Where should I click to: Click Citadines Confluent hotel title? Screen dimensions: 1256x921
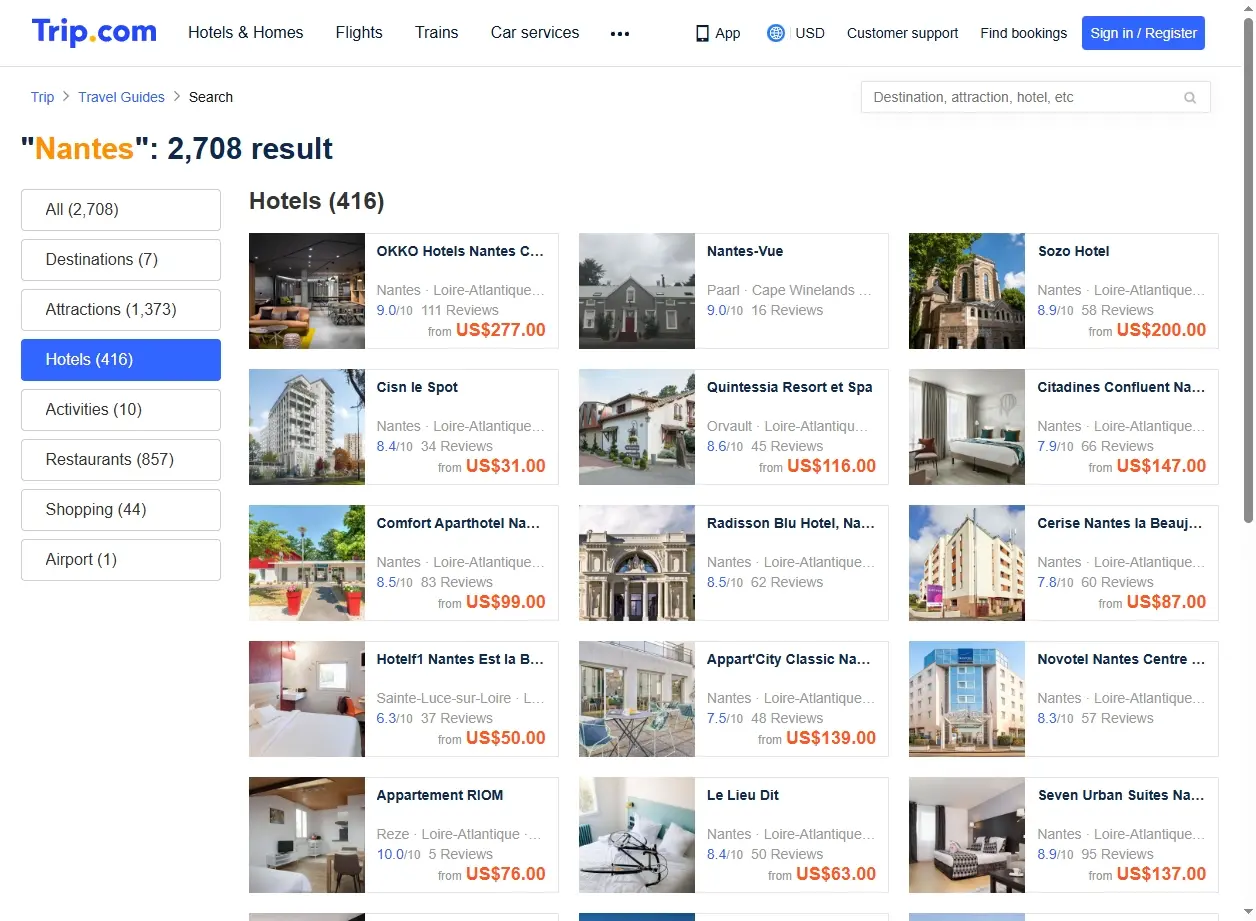click(x=1121, y=387)
